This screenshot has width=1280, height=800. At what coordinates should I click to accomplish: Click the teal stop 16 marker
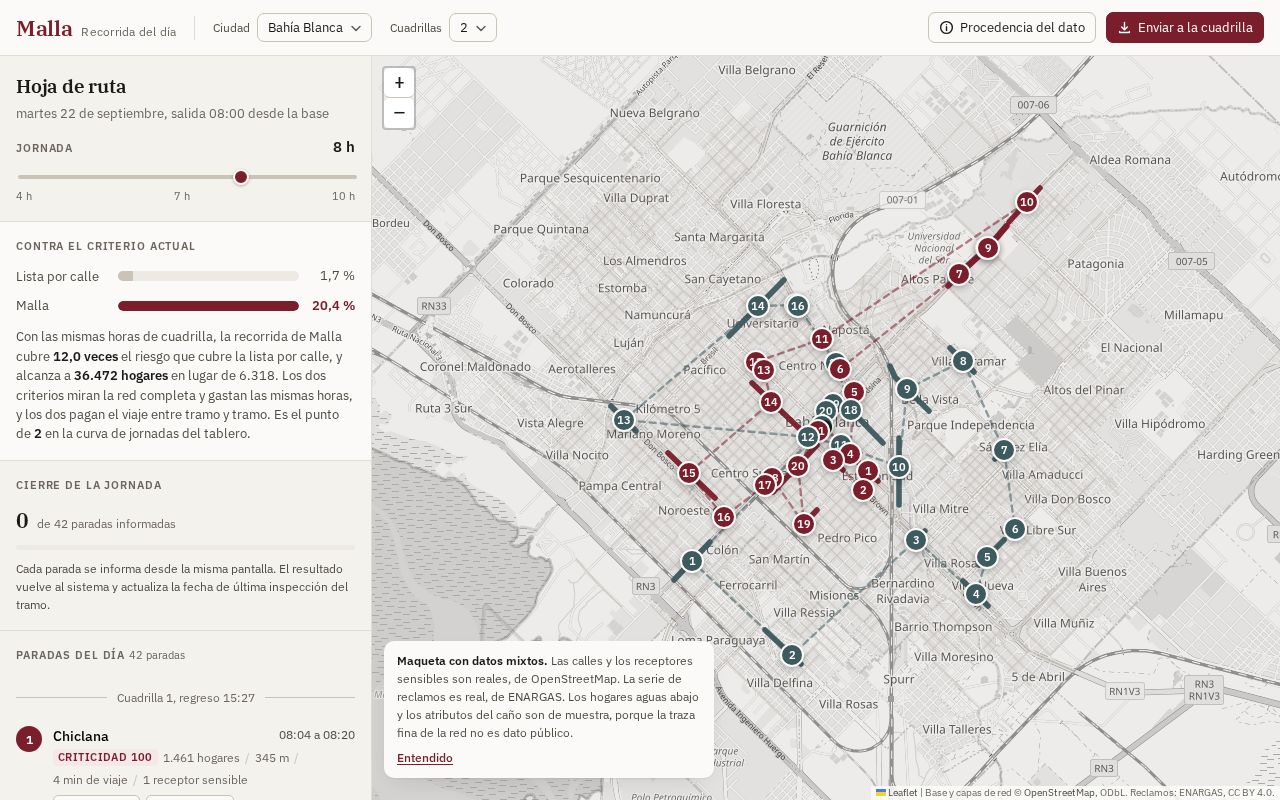(797, 306)
